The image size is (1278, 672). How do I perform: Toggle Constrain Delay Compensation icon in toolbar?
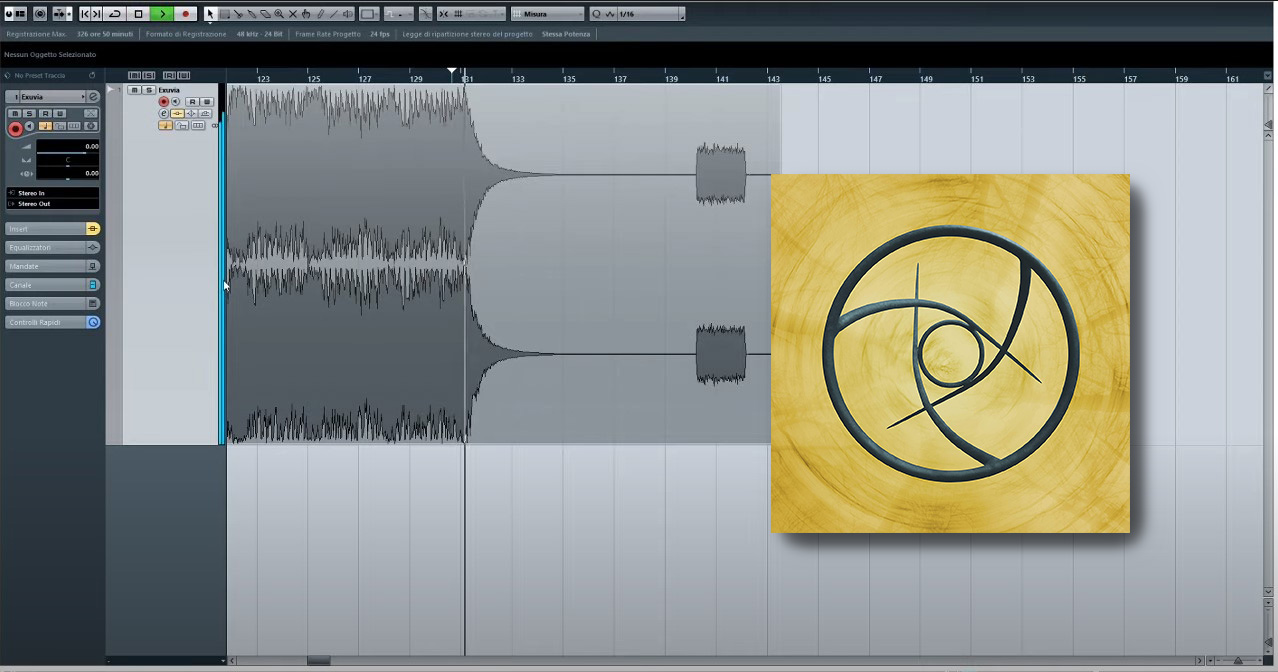pos(38,14)
